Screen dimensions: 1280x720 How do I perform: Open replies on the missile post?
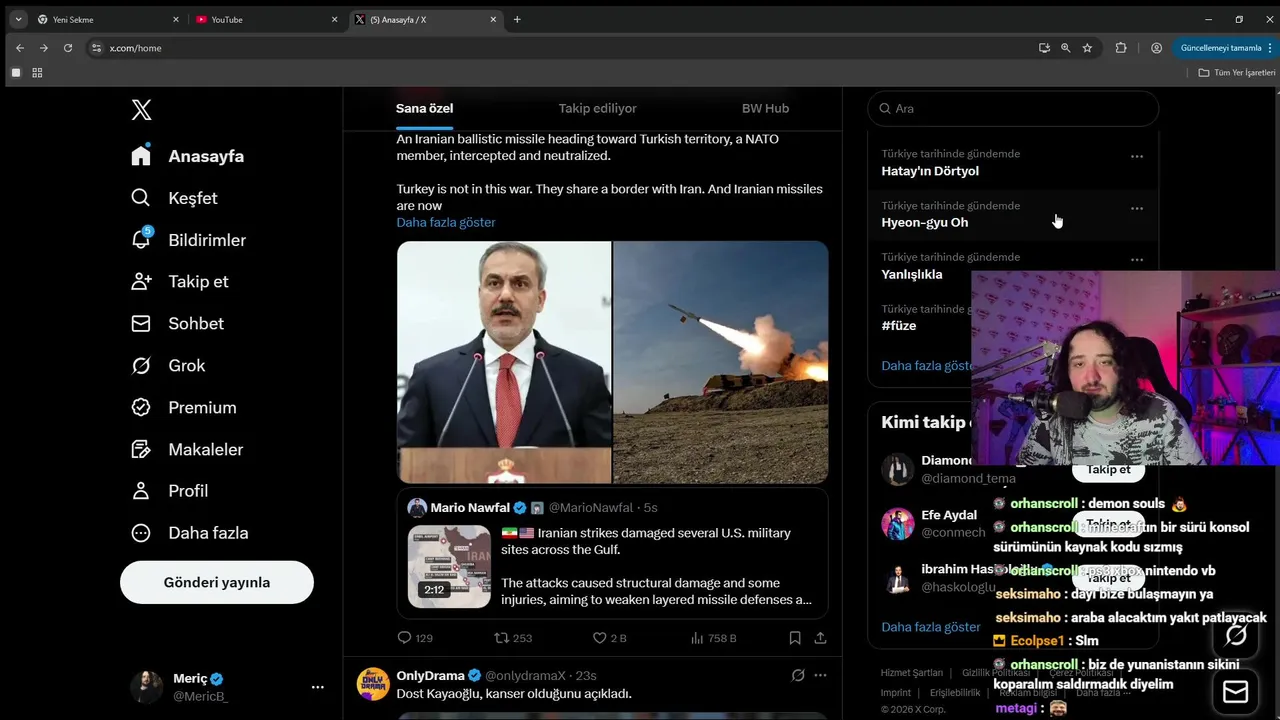pos(404,638)
